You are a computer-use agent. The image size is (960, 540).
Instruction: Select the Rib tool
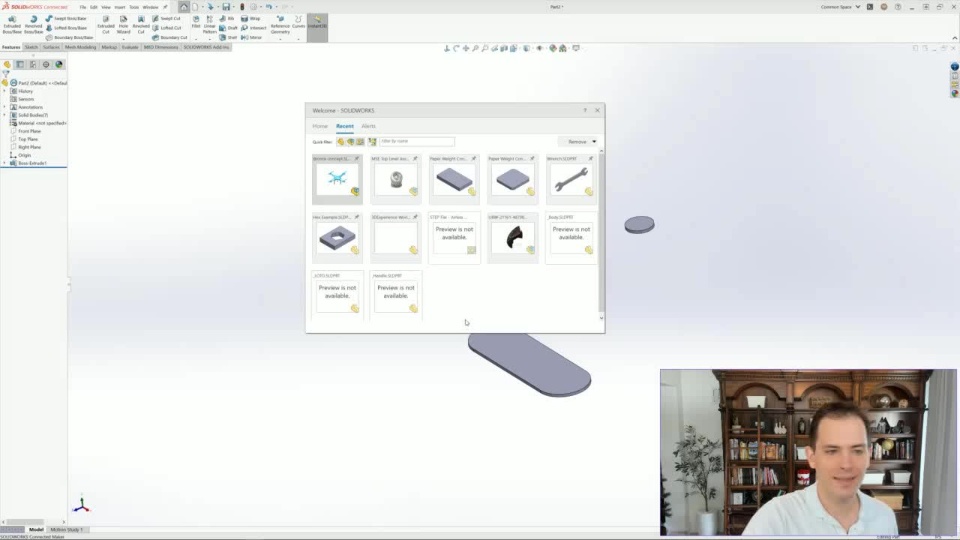pos(227,18)
